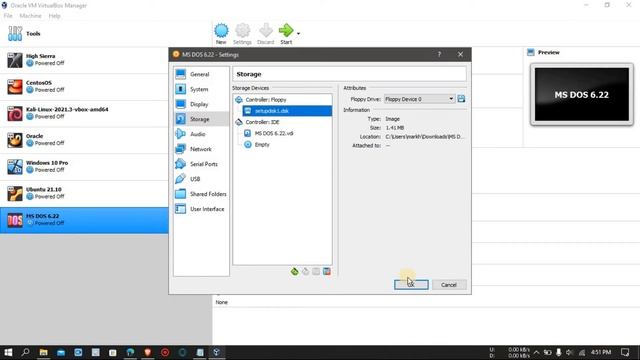Viewport: 640px width, 360px height.
Task: Open the Help menu
Action: coord(54,16)
